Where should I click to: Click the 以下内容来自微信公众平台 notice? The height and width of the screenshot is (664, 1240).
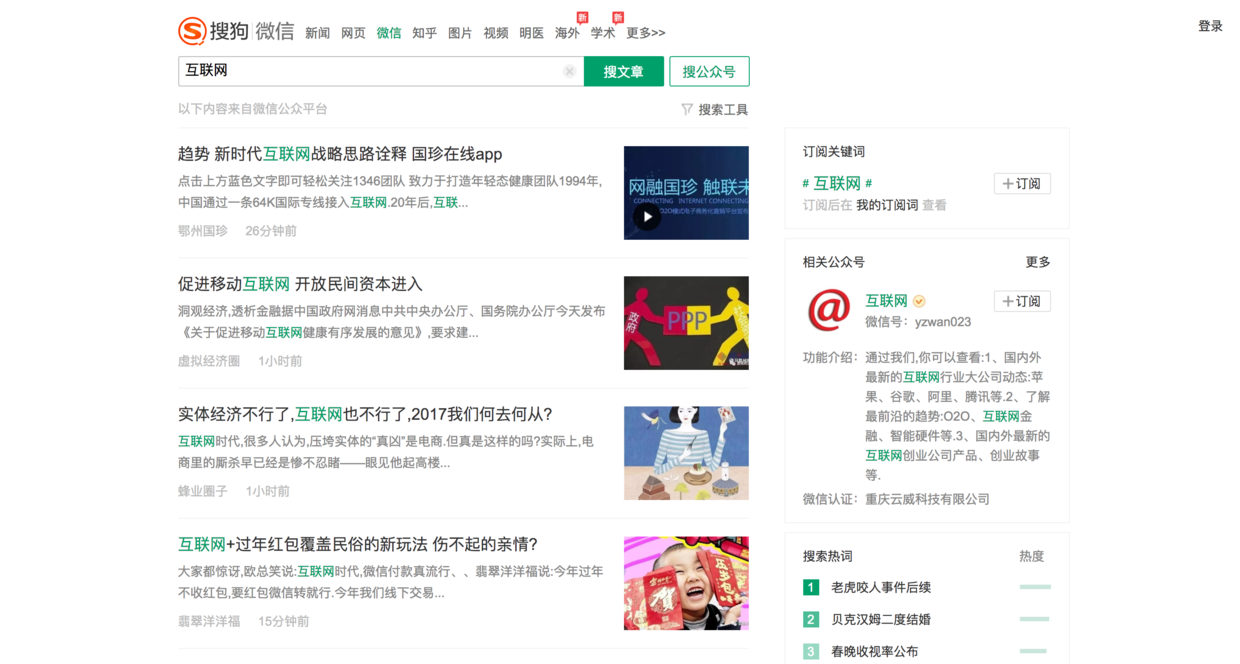tap(253, 109)
